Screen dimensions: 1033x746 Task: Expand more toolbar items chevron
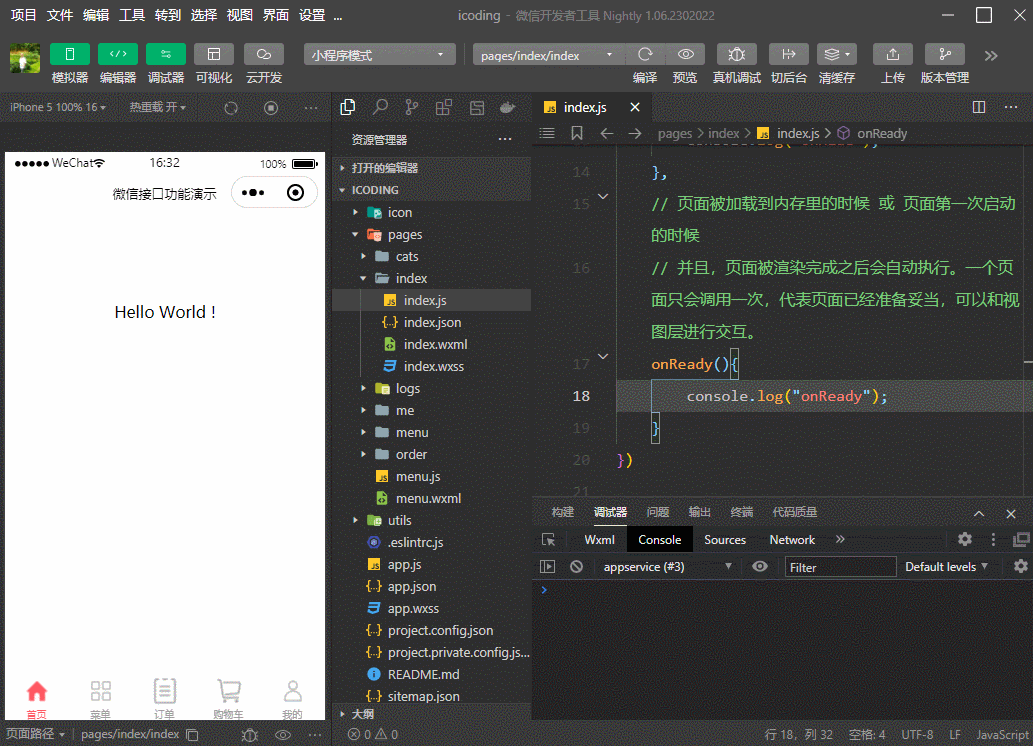(991, 55)
